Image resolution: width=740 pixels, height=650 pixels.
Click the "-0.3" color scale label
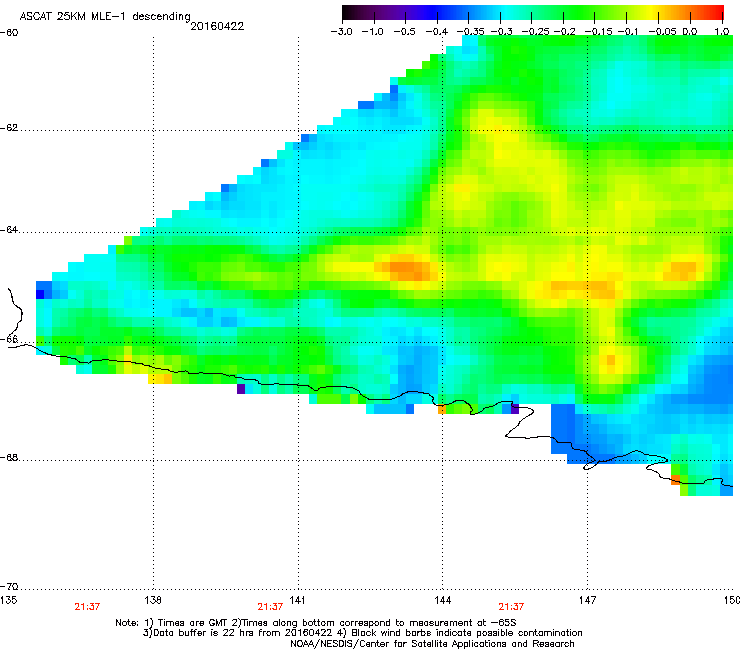point(501,32)
